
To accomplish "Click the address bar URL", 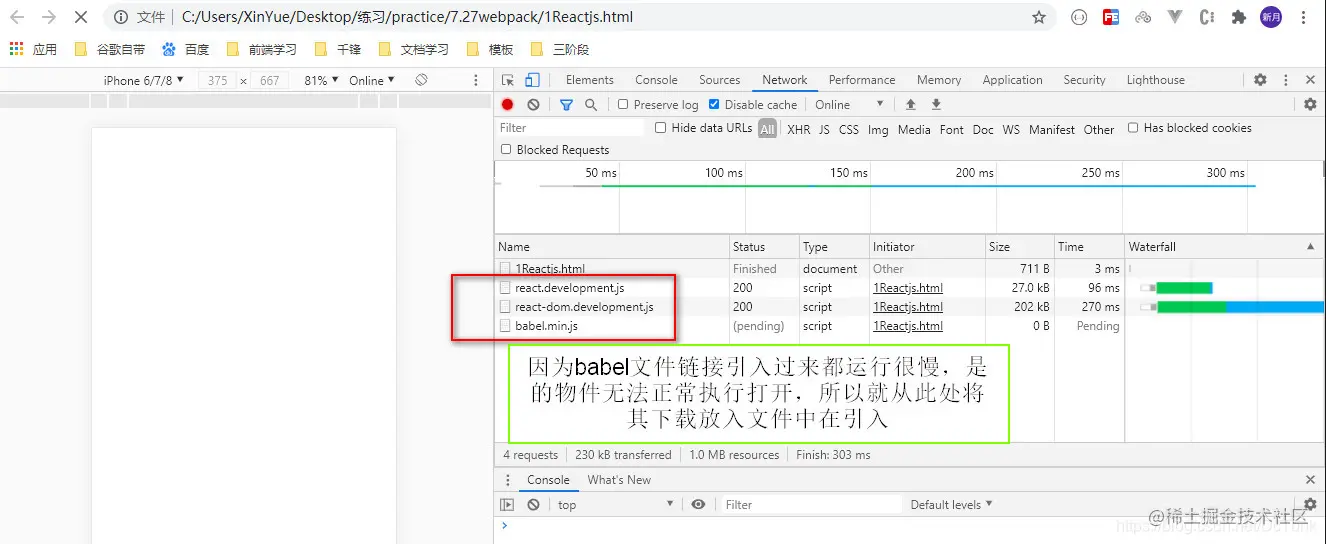I will point(407,17).
